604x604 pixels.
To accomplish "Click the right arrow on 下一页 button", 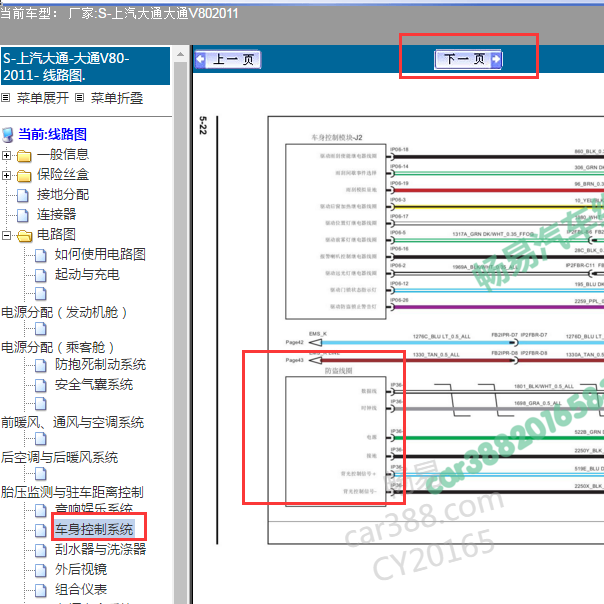I will click(x=497, y=60).
